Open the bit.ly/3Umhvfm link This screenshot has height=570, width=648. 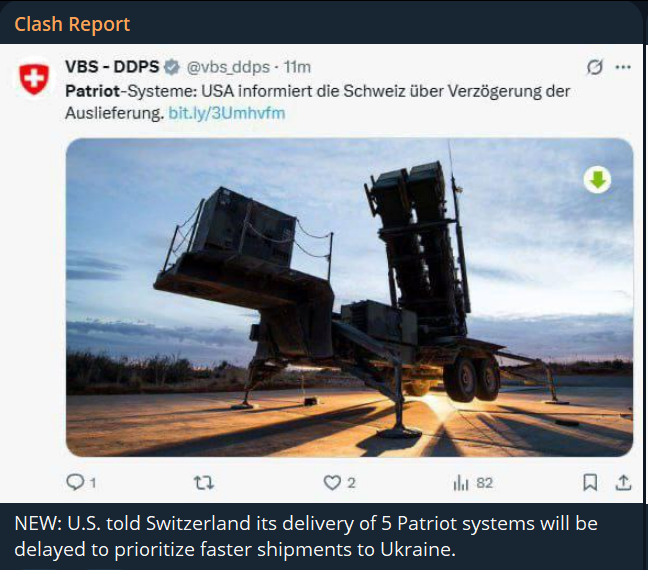coord(227,113)
